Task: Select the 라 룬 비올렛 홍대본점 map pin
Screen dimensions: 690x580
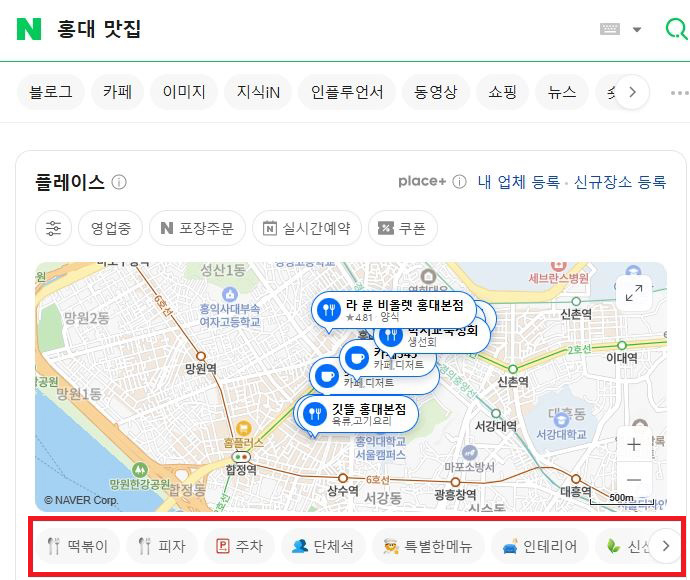Action: pyautogui.click(x=327, y=309)
